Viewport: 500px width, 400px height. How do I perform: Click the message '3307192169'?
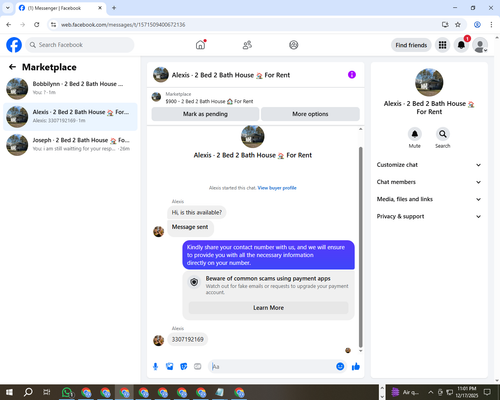pos(188,339)
